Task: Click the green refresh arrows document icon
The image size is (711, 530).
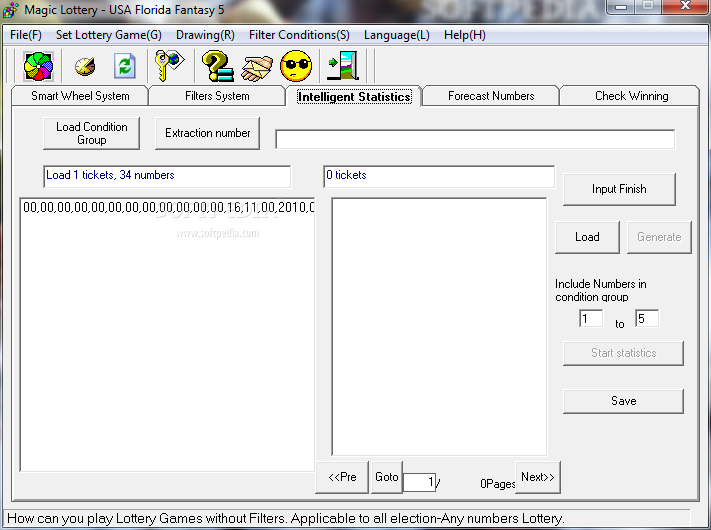Action: pos(125,66)
